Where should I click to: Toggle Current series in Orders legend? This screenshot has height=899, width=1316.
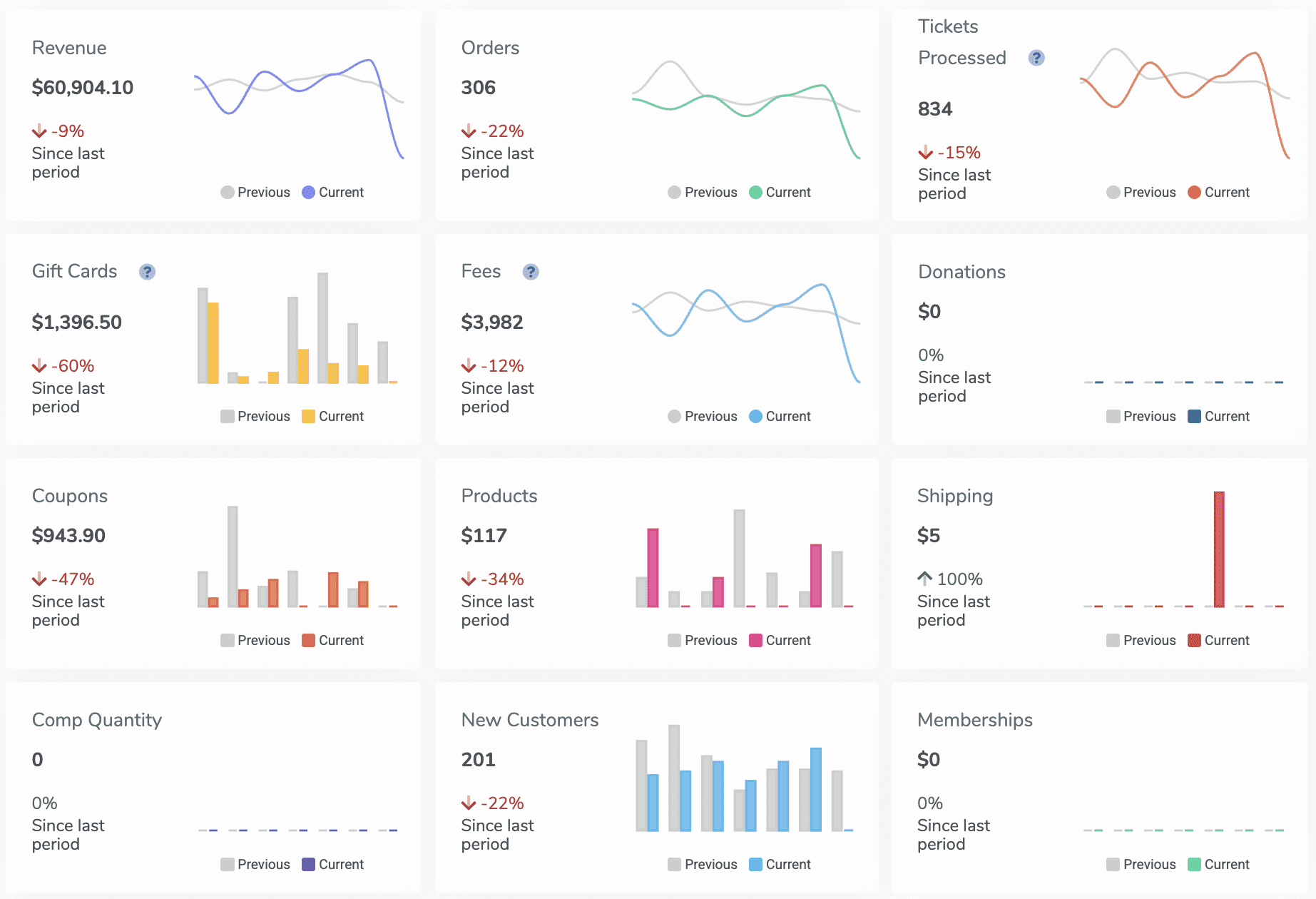[x=780, y=193]
